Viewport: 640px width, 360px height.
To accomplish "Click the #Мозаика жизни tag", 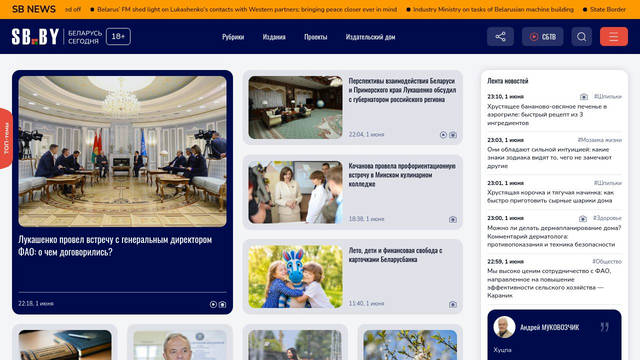I will point(600,140).
